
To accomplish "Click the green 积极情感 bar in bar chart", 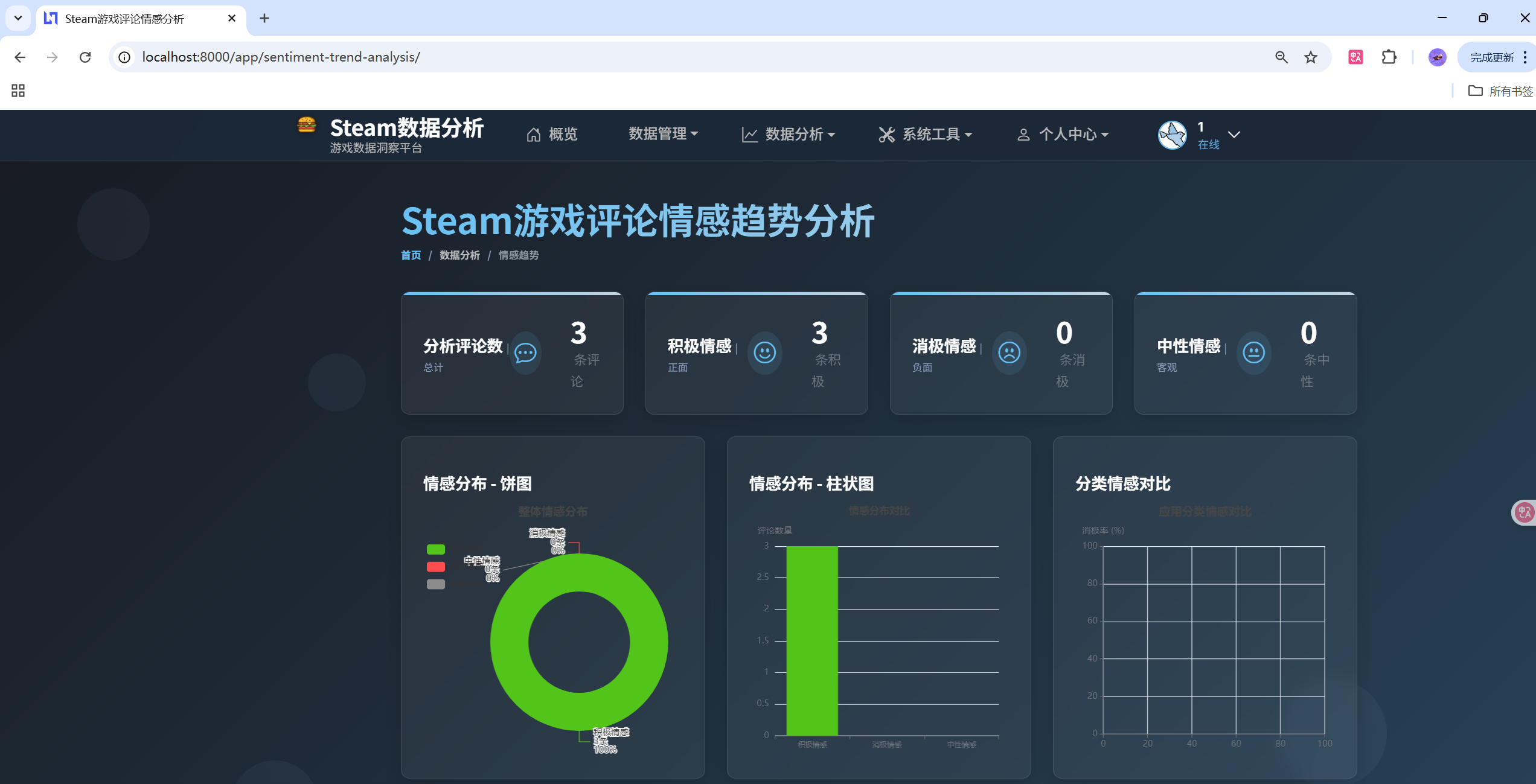I will (x=812, y=641).
